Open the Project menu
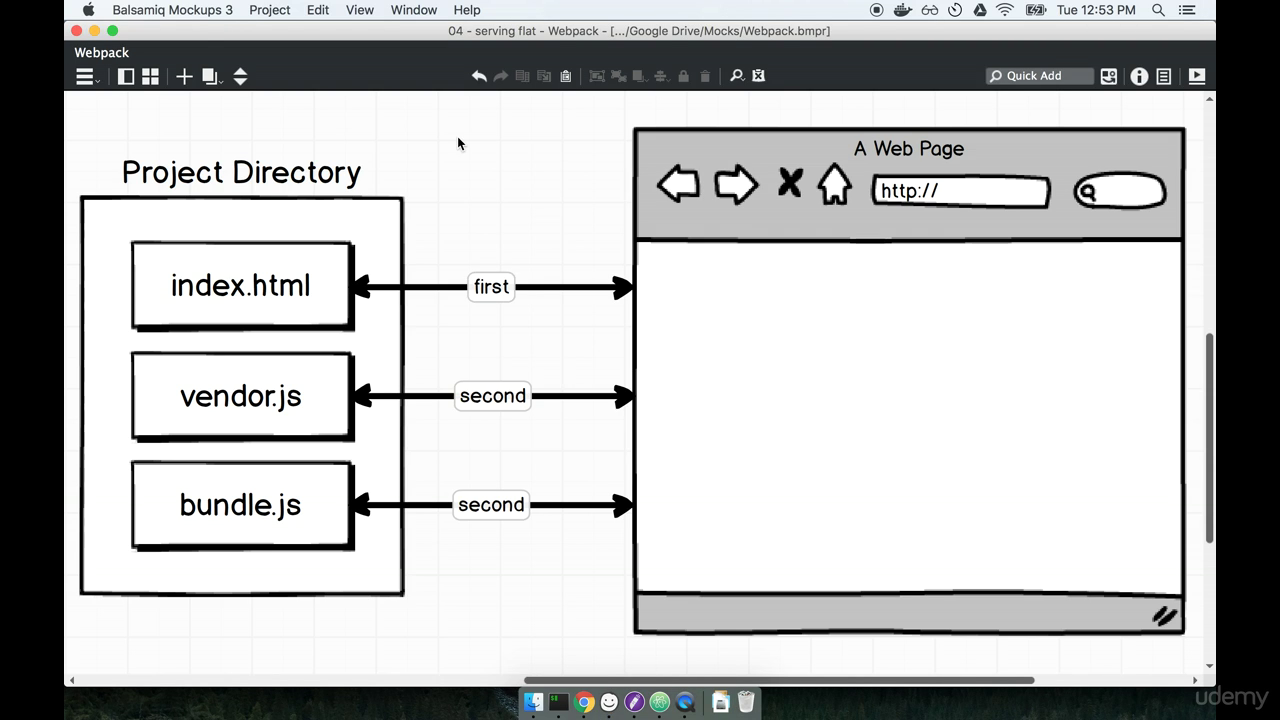 tap(269, 10)
